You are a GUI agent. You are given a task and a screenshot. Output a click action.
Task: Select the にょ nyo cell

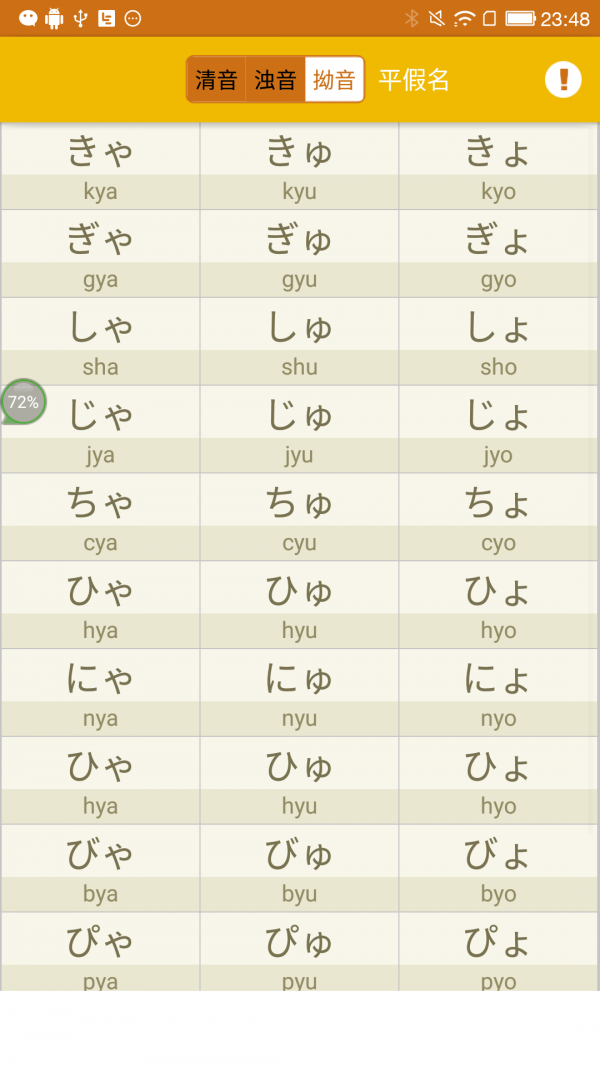[498, 694]
